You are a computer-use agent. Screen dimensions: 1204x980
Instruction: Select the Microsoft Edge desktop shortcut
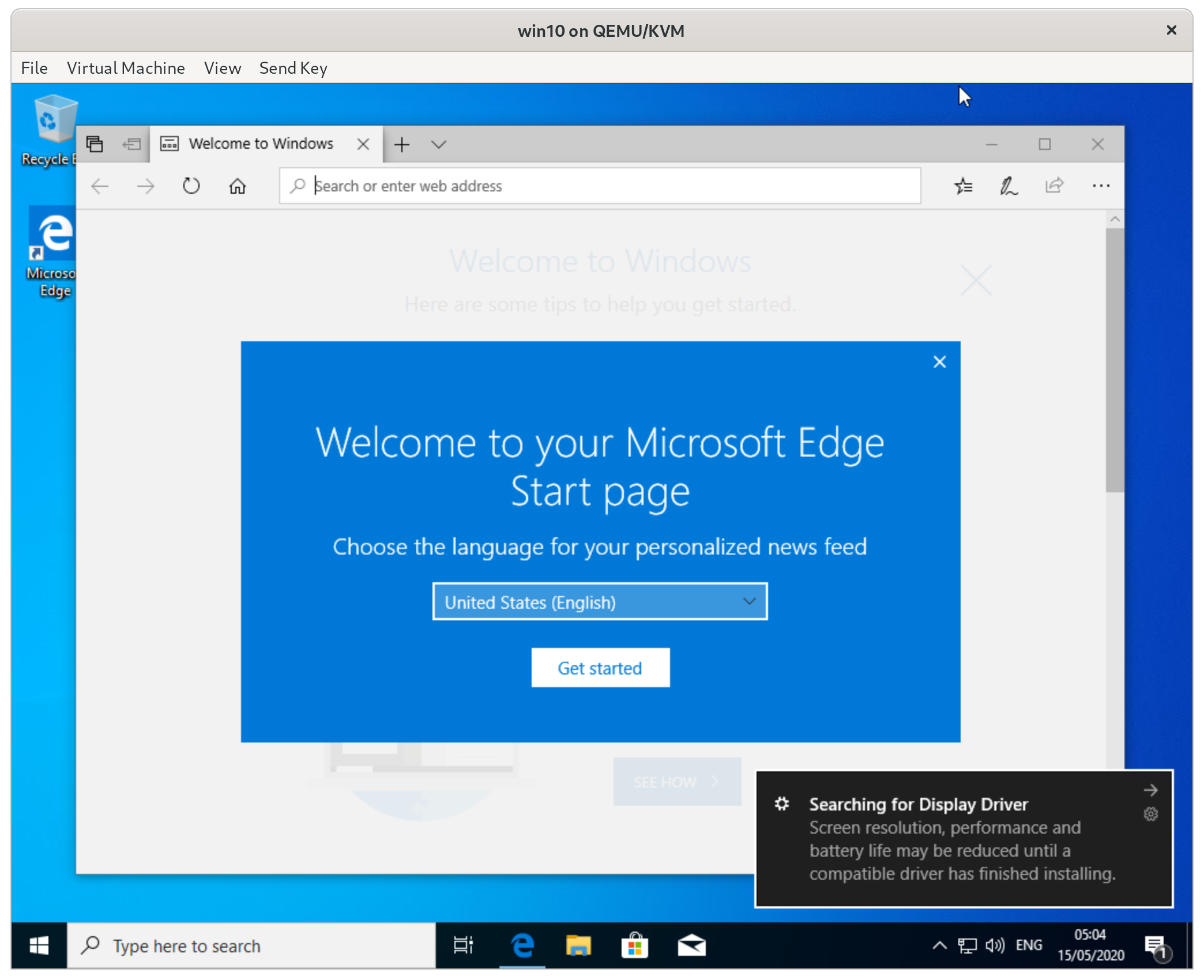pos(52,252)
